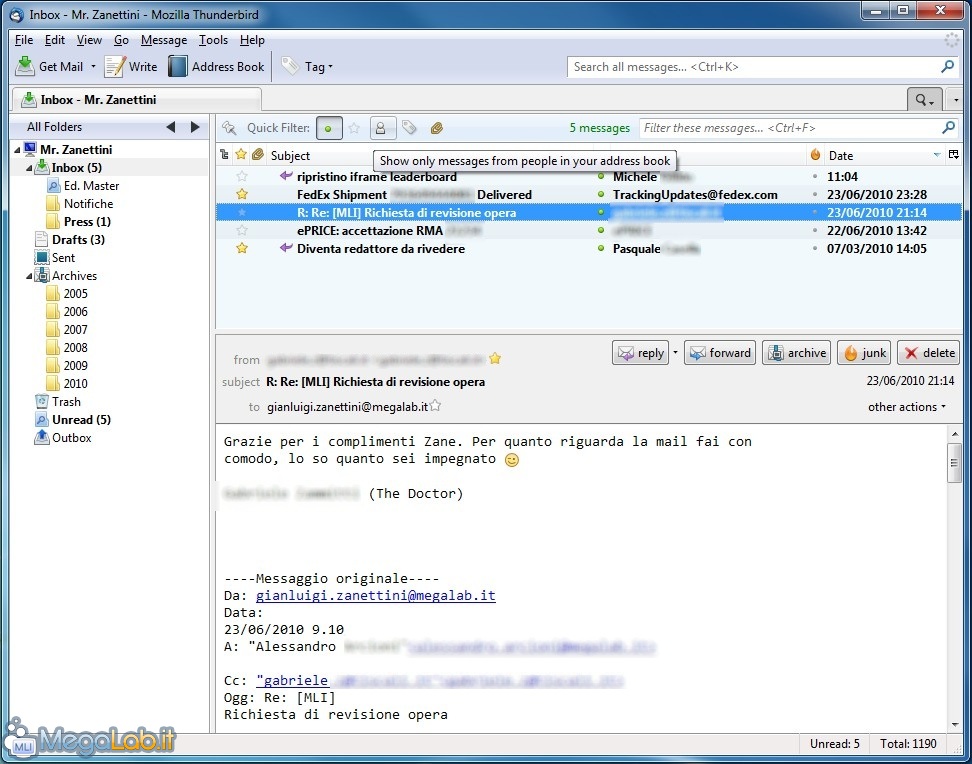Viewport: 972px width, 764px height.
Task: Forward the selected email
Action: click(x=718, y=353)
